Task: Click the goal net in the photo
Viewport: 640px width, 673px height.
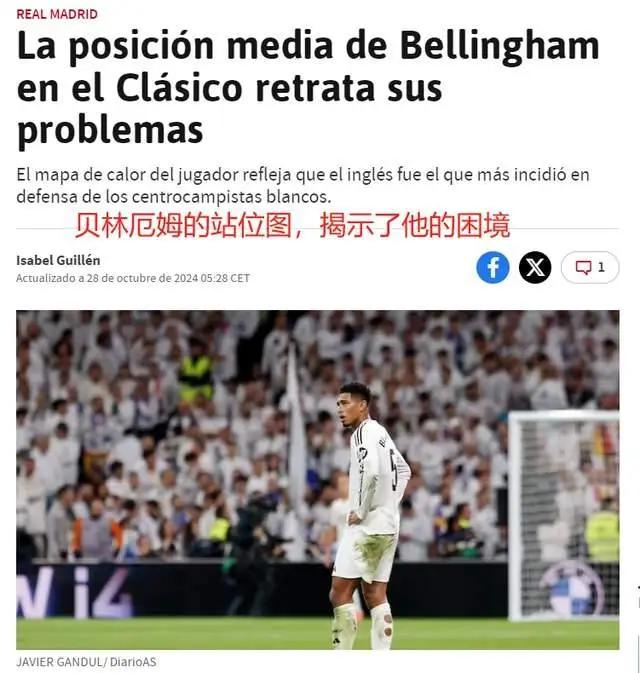Action: pyautogui.click(x=564, y=515)
